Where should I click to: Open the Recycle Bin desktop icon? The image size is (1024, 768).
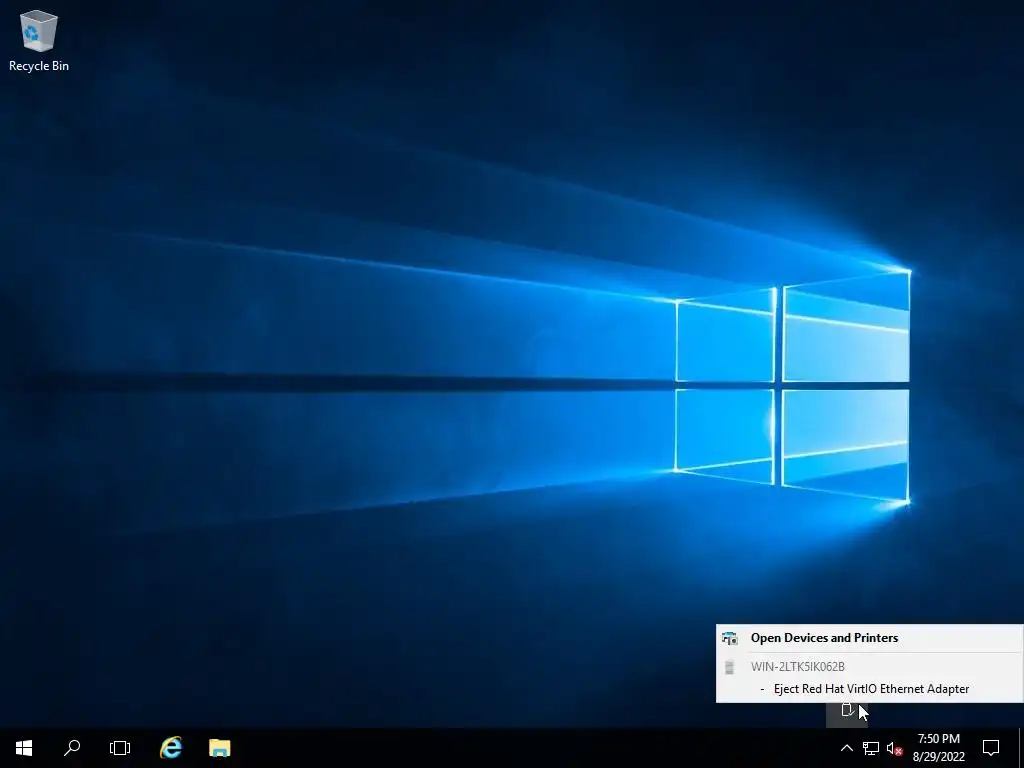point(39,40)
